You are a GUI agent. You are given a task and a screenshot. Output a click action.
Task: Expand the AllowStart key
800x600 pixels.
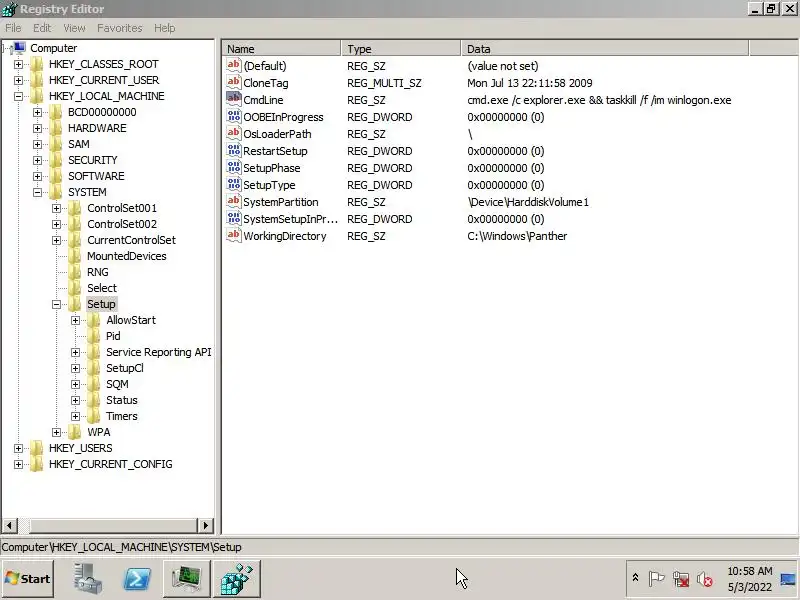coord(76,320)
